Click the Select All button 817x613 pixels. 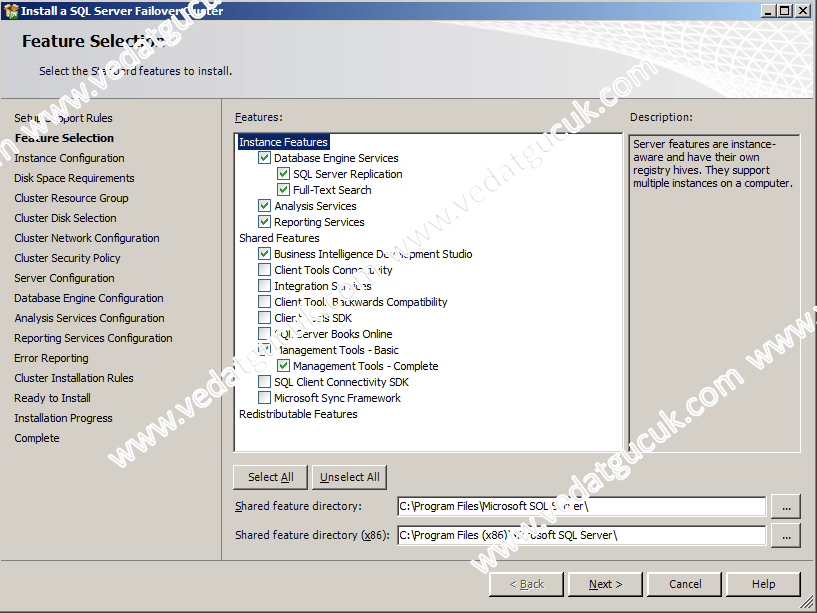click(270, 477)
